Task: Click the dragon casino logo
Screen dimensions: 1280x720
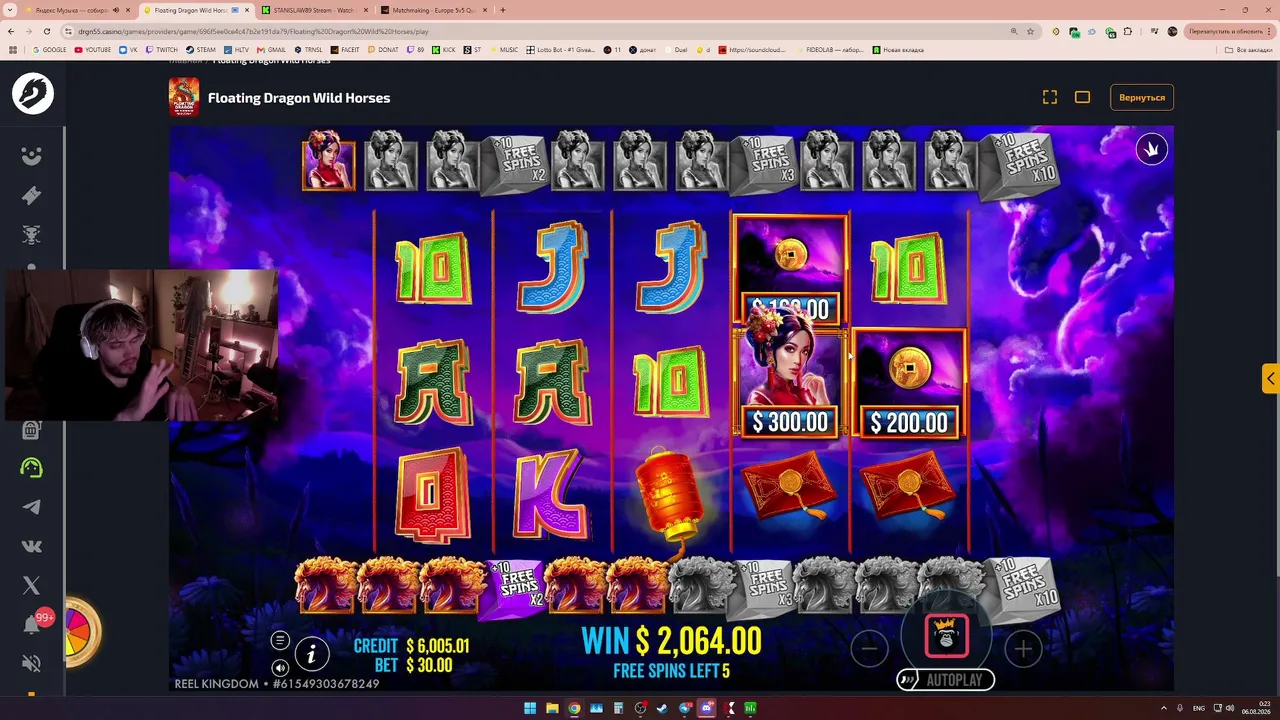Action: tap(32, 94)
